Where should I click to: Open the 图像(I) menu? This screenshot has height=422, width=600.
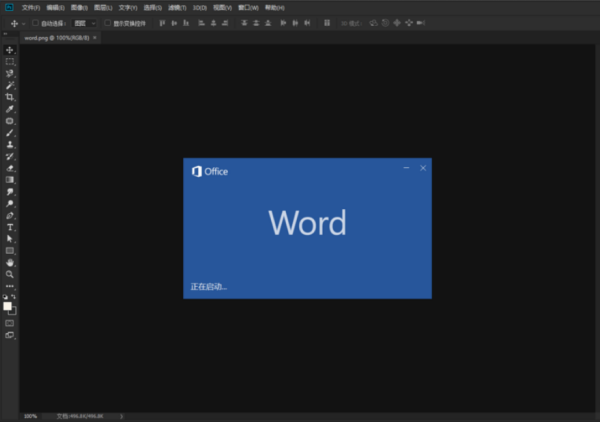[79, 8]
